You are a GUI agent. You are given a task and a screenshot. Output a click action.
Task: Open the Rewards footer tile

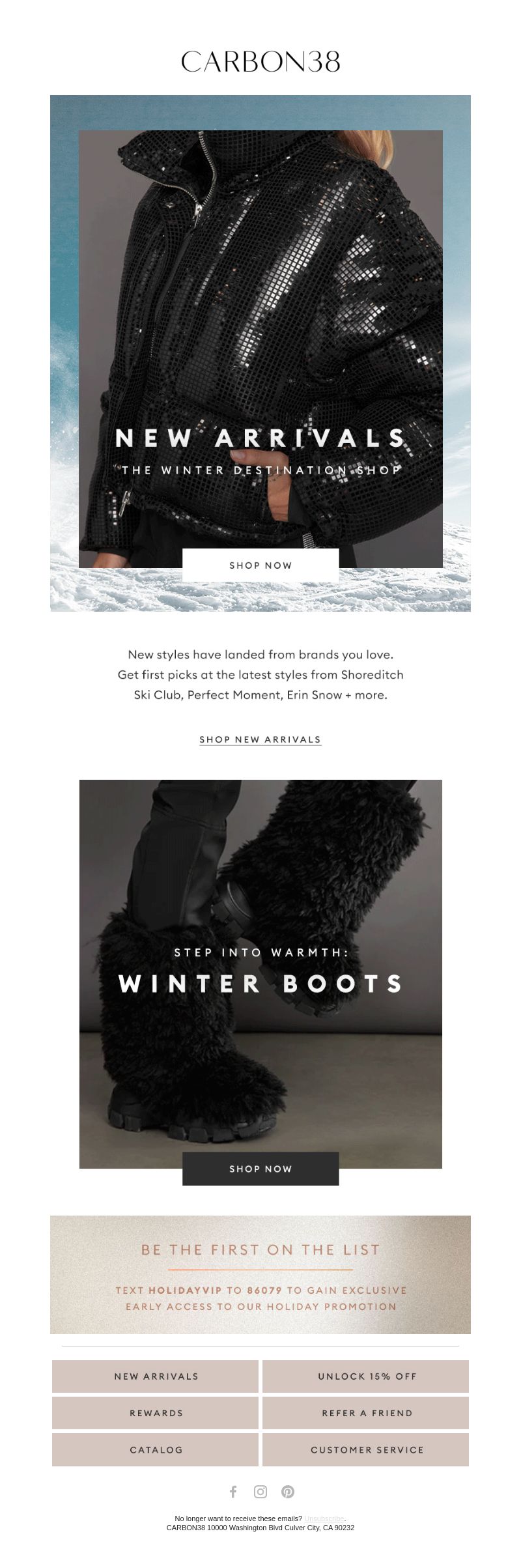[156, 1413]
